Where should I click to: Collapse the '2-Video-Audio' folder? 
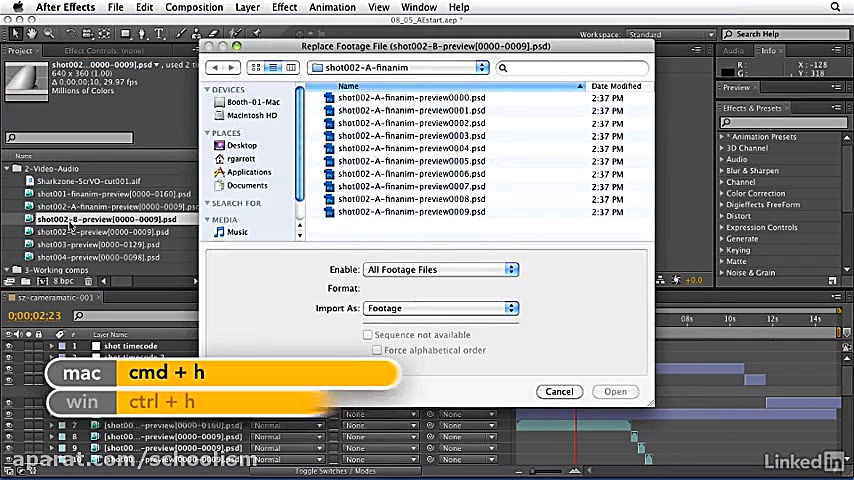coord(7,169)
